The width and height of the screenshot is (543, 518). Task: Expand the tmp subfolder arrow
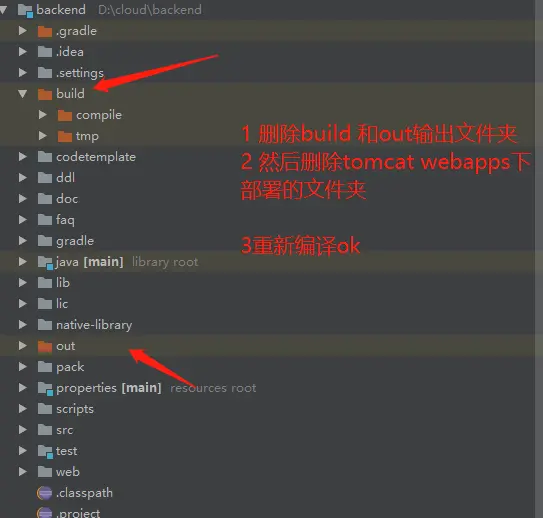(x=43, y=136)
